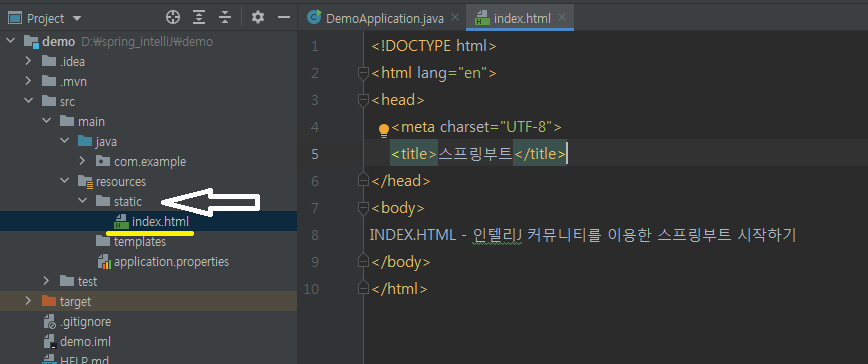
Task: Collapse the java folder
Action: click(65, 142)
